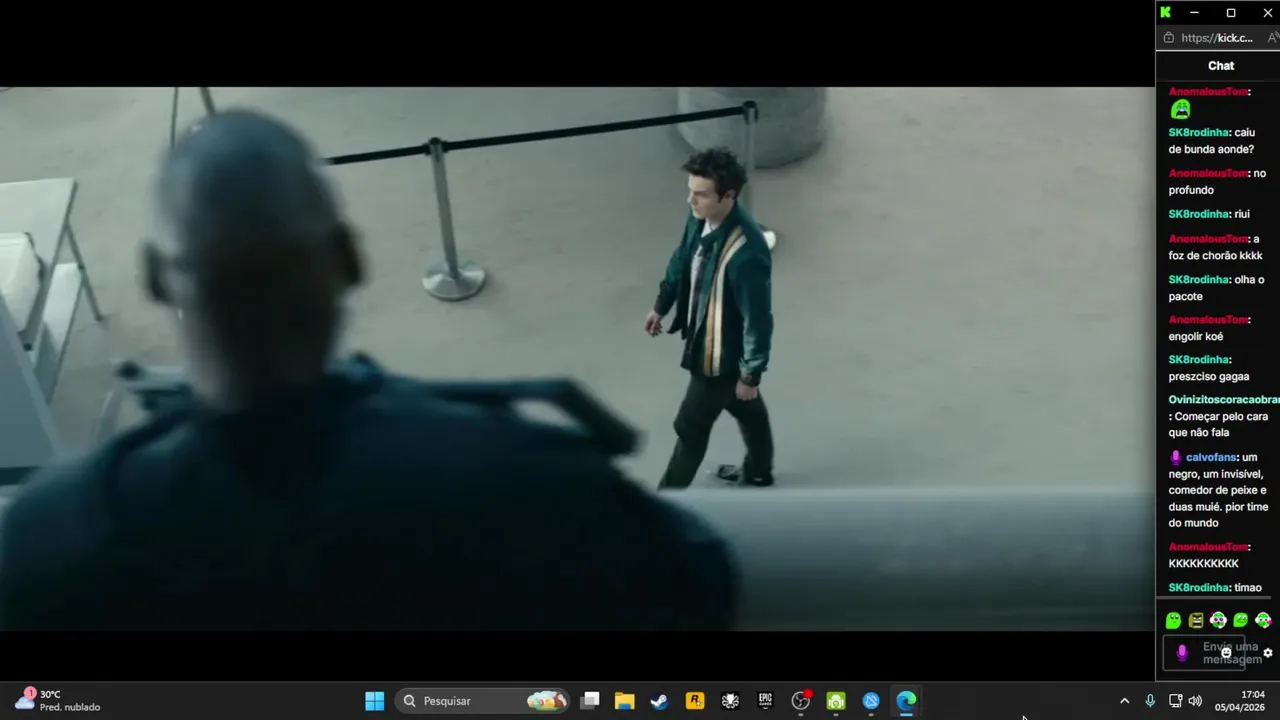Select chat message 'preszciso gagaa'

pyautogui.click(x=1209, y=377)
